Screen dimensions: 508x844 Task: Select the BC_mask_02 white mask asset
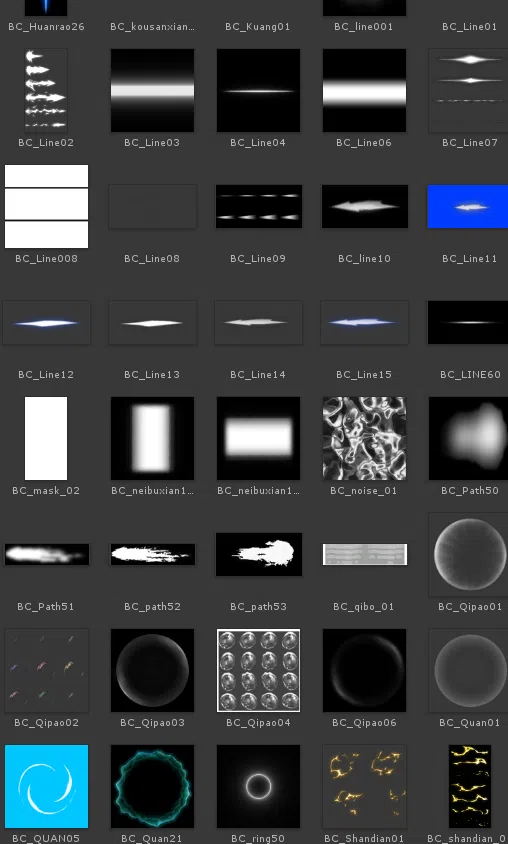tap(46, 438)
